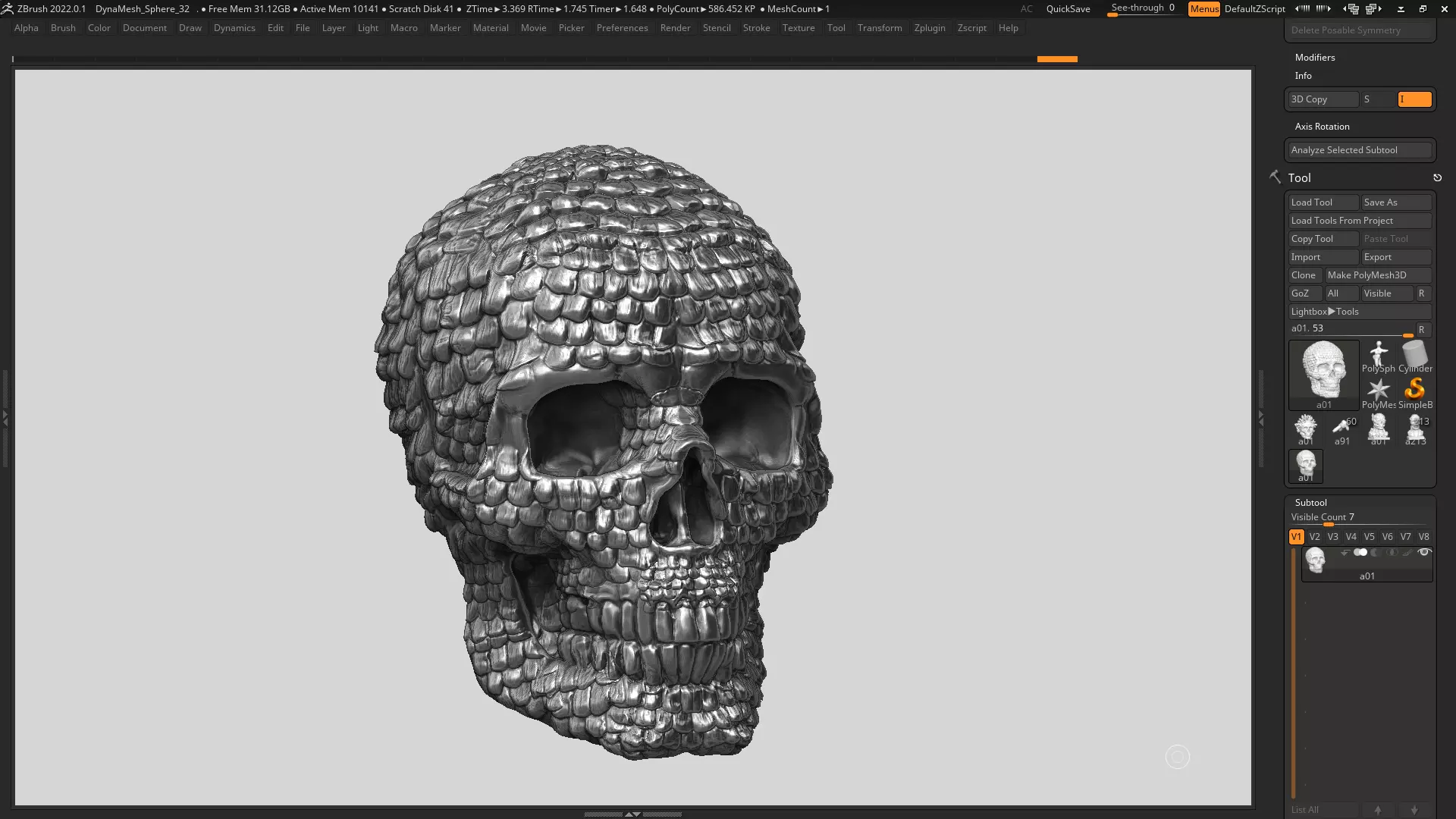Click the Make PolyMesh3D button
Viewport: 1456px width, 819px height.
point(1377,275)
